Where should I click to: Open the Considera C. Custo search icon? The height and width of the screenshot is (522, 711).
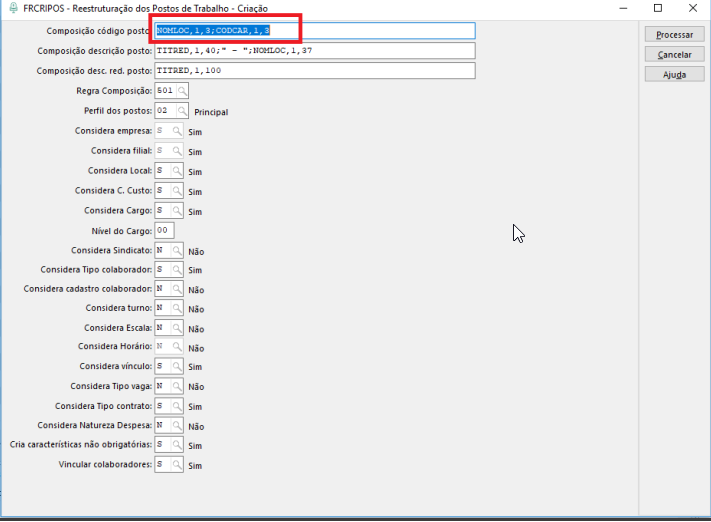click(177, 190)
